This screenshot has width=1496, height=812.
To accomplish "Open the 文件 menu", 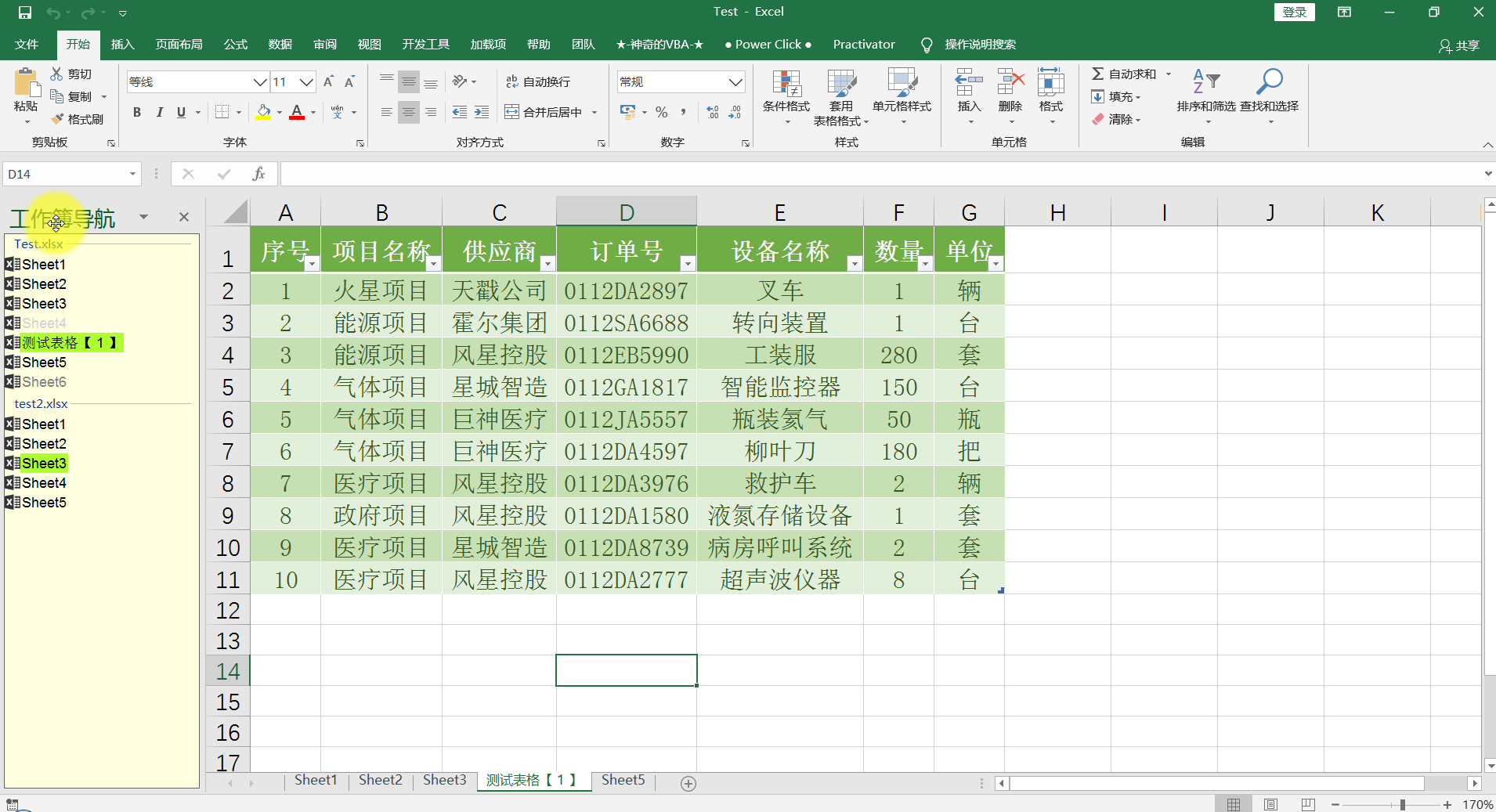I will pyautogui.click(x=27, y=45).
